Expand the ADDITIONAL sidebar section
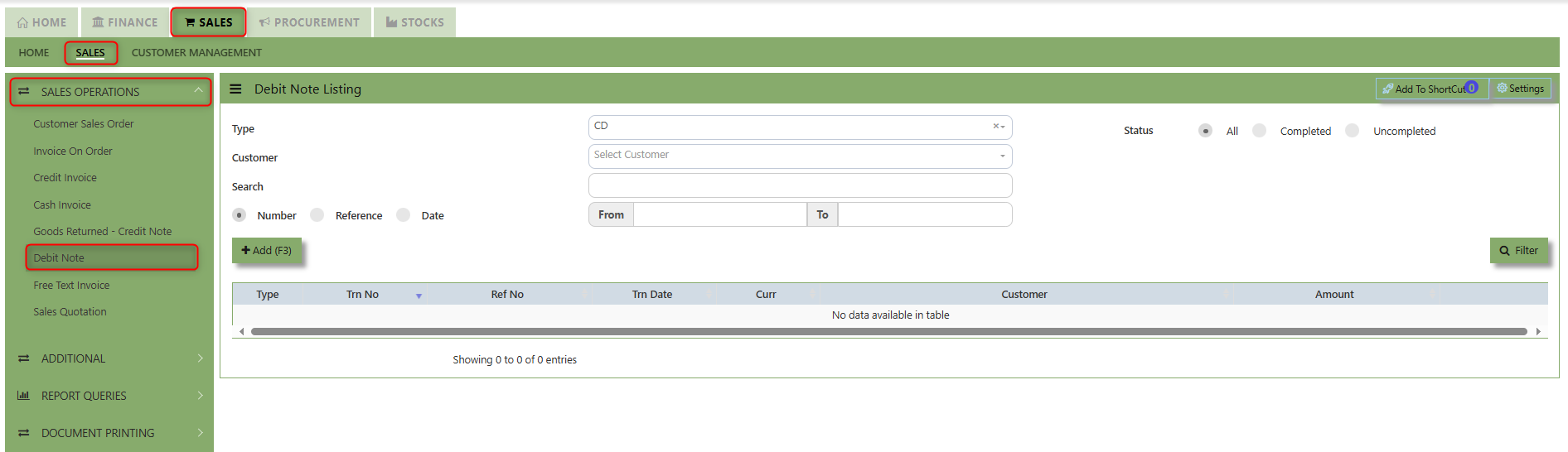Viewport: 1568px width, 452px height. coord(109,358)
